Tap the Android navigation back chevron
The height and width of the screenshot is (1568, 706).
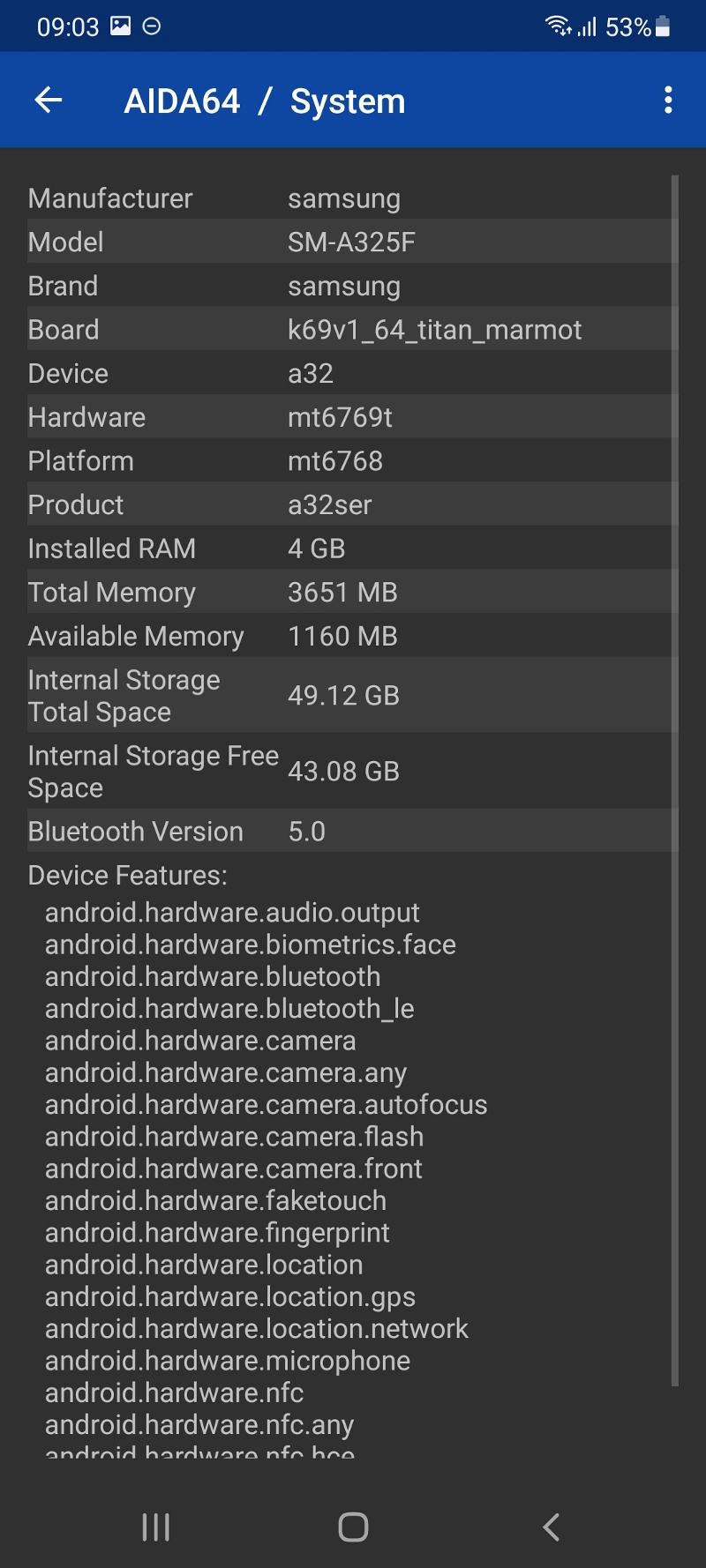click(551, 1527)
